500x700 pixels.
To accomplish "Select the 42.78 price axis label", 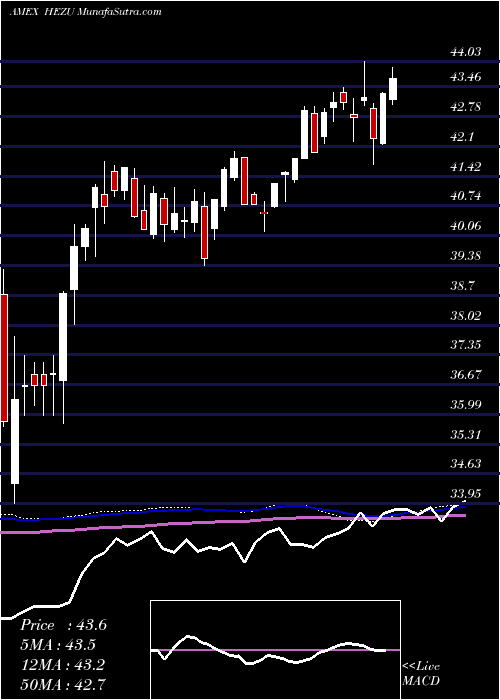I will pos(466,107).
